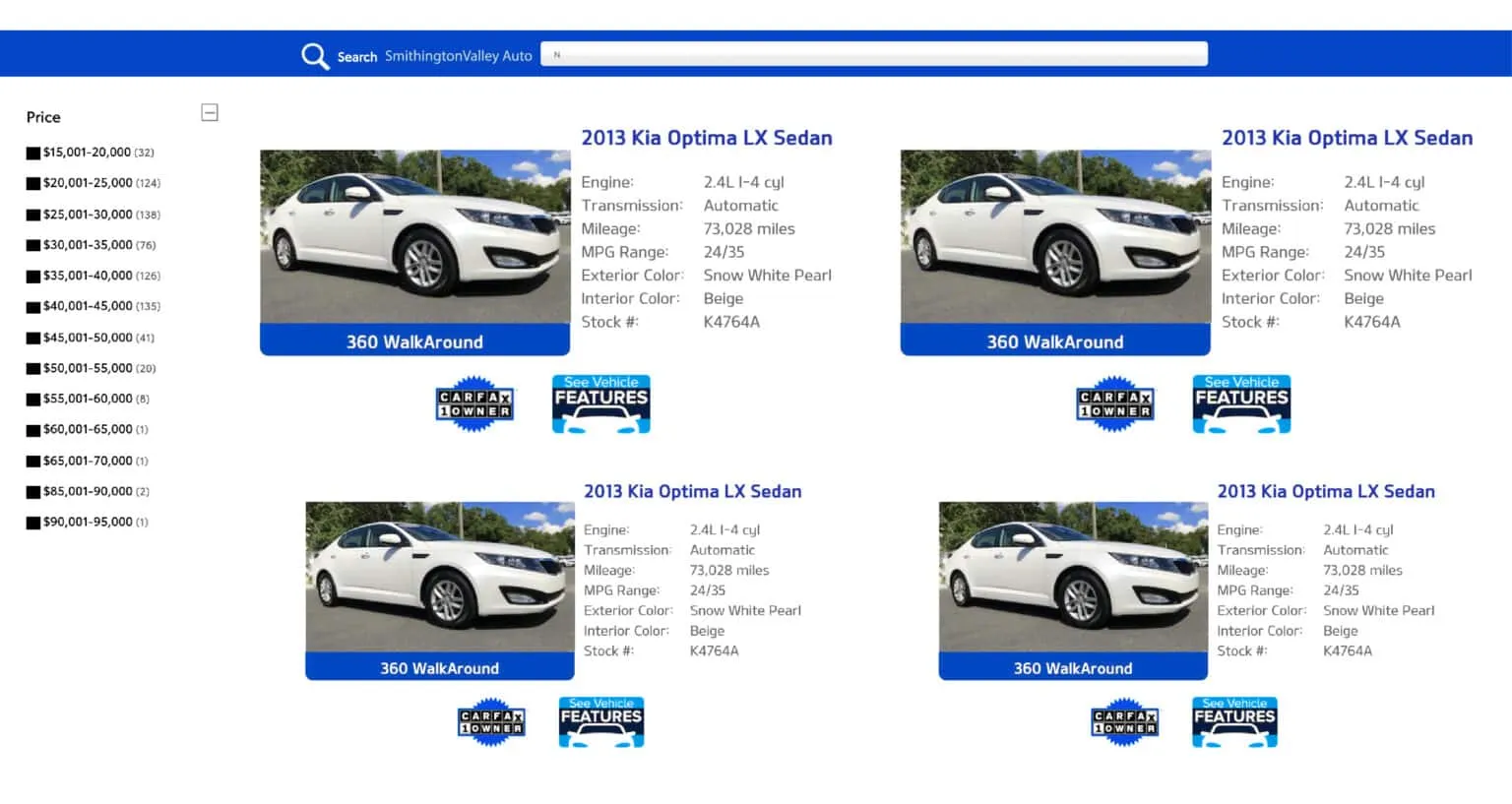Click the See Vehicle Features icon for the bottom-left car
Screen dimensions: 1512x804
(x=600, y=721)
